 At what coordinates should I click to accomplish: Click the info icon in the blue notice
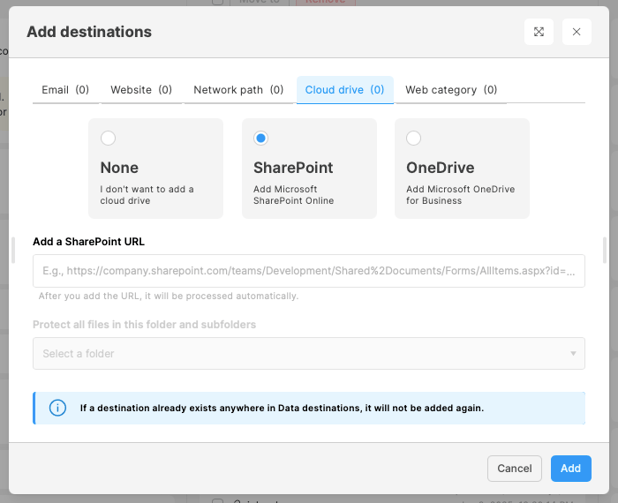(x=58, y=408)
